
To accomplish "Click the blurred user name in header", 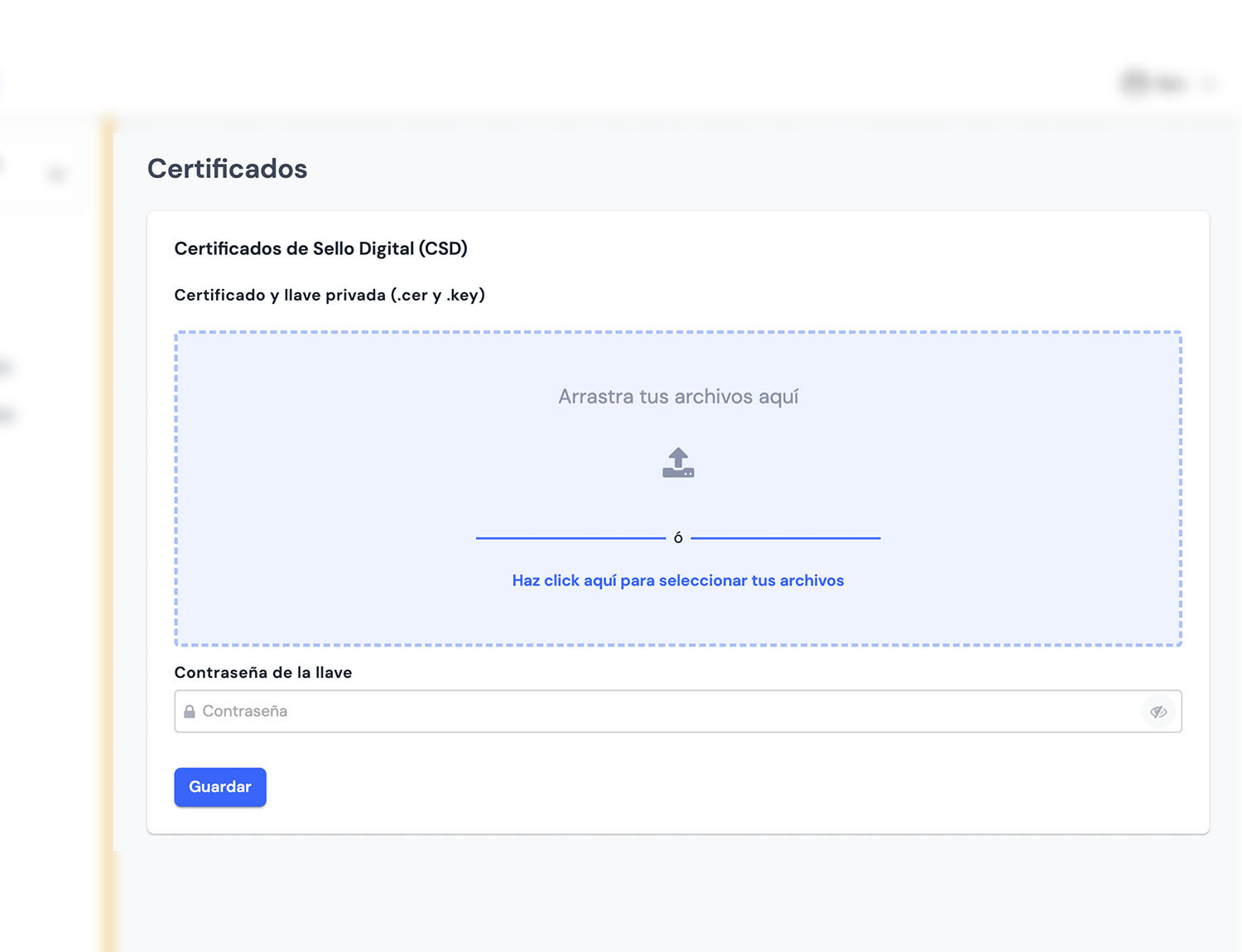I will tap(1171, 84).
